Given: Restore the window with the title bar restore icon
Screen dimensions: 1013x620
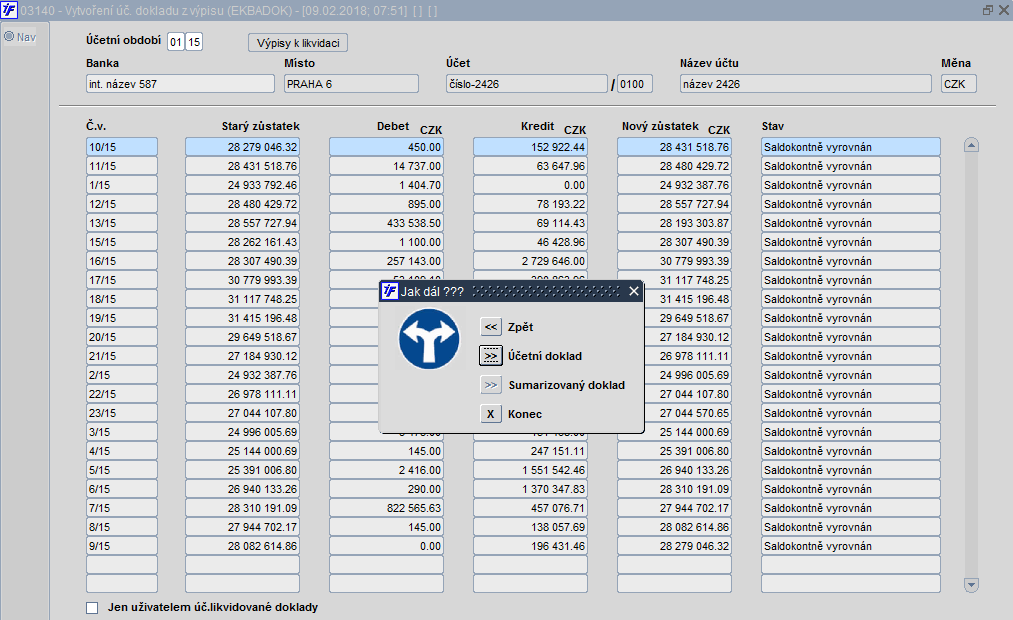Looking at the screenshot, I should (x=988, y=10).
